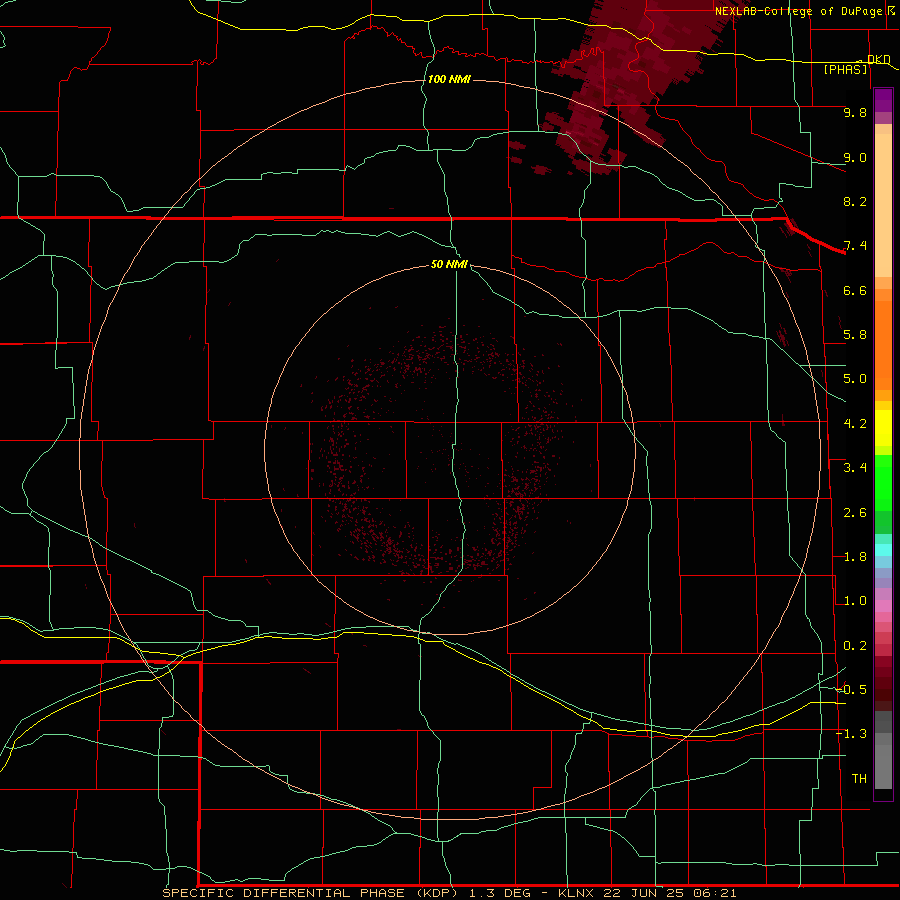Click the 1.0 scale value

855,601
